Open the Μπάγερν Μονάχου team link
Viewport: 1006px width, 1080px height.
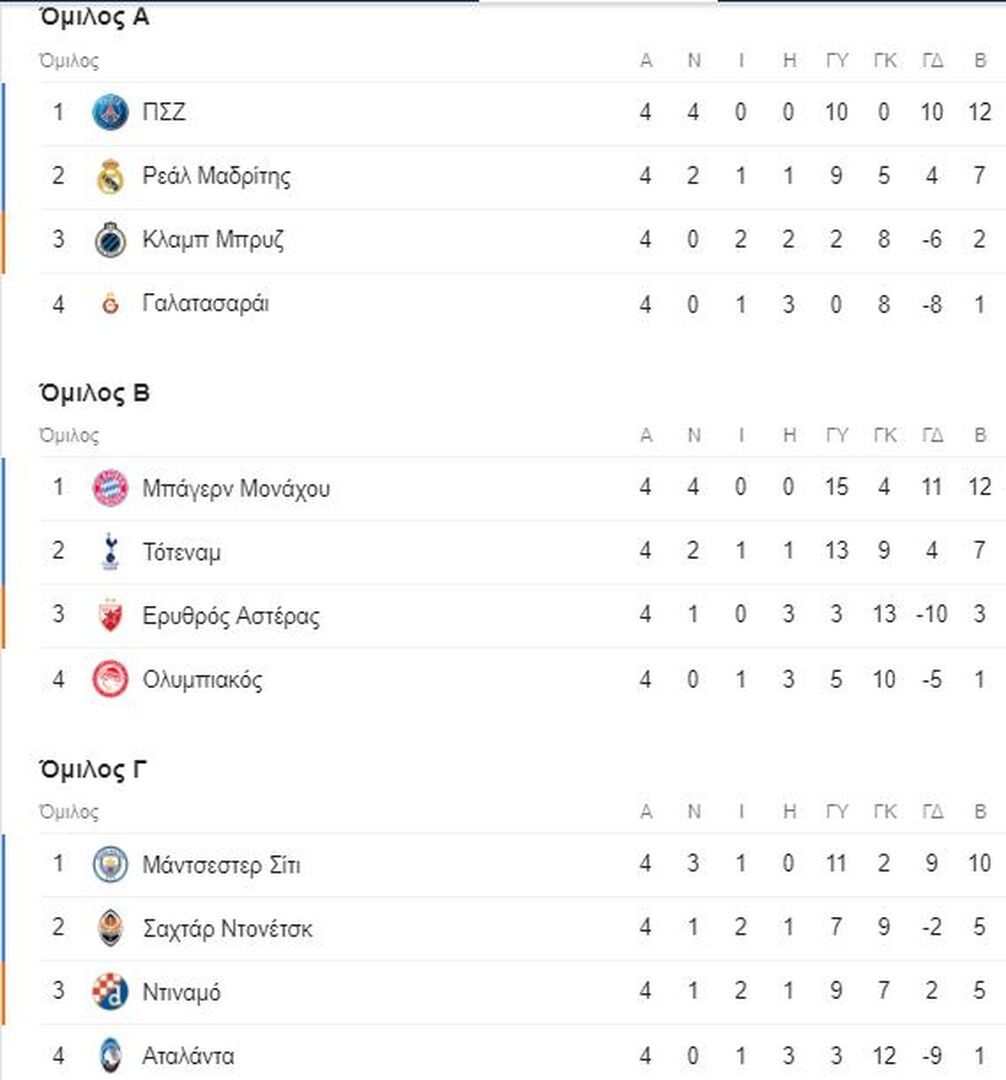click(x=236, y=488)
